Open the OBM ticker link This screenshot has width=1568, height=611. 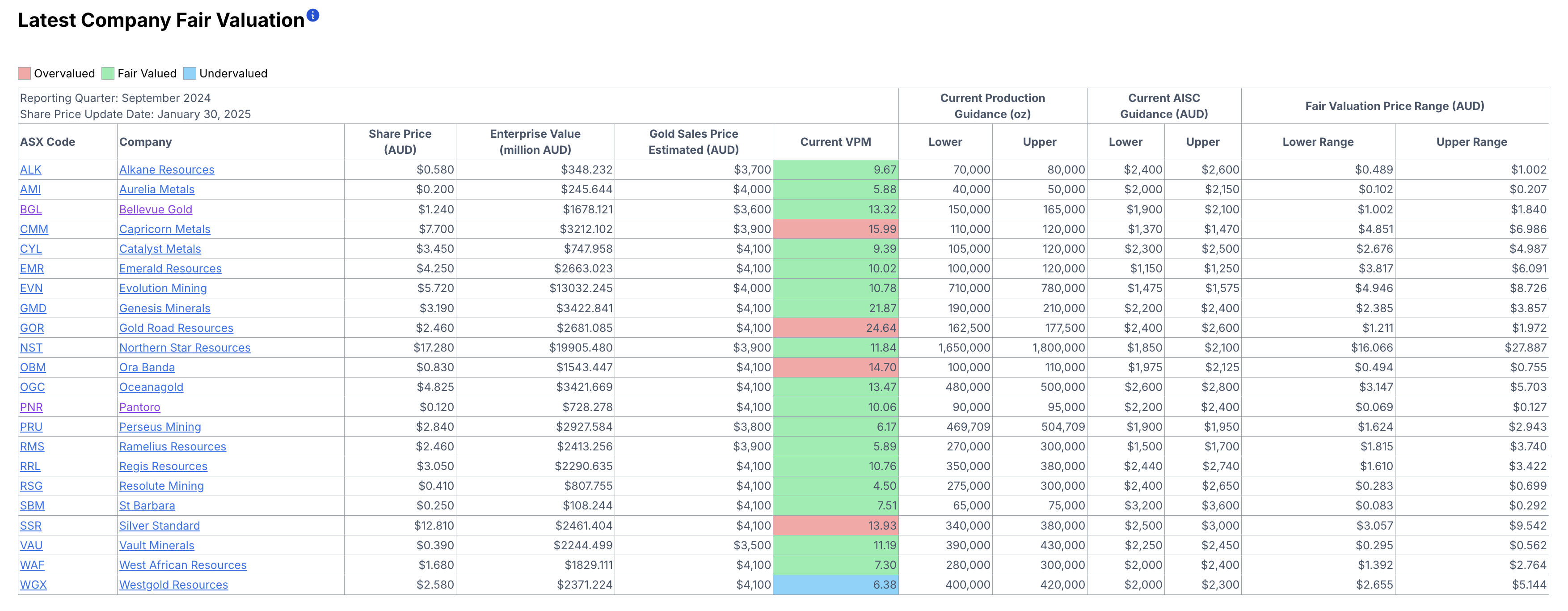33,367
